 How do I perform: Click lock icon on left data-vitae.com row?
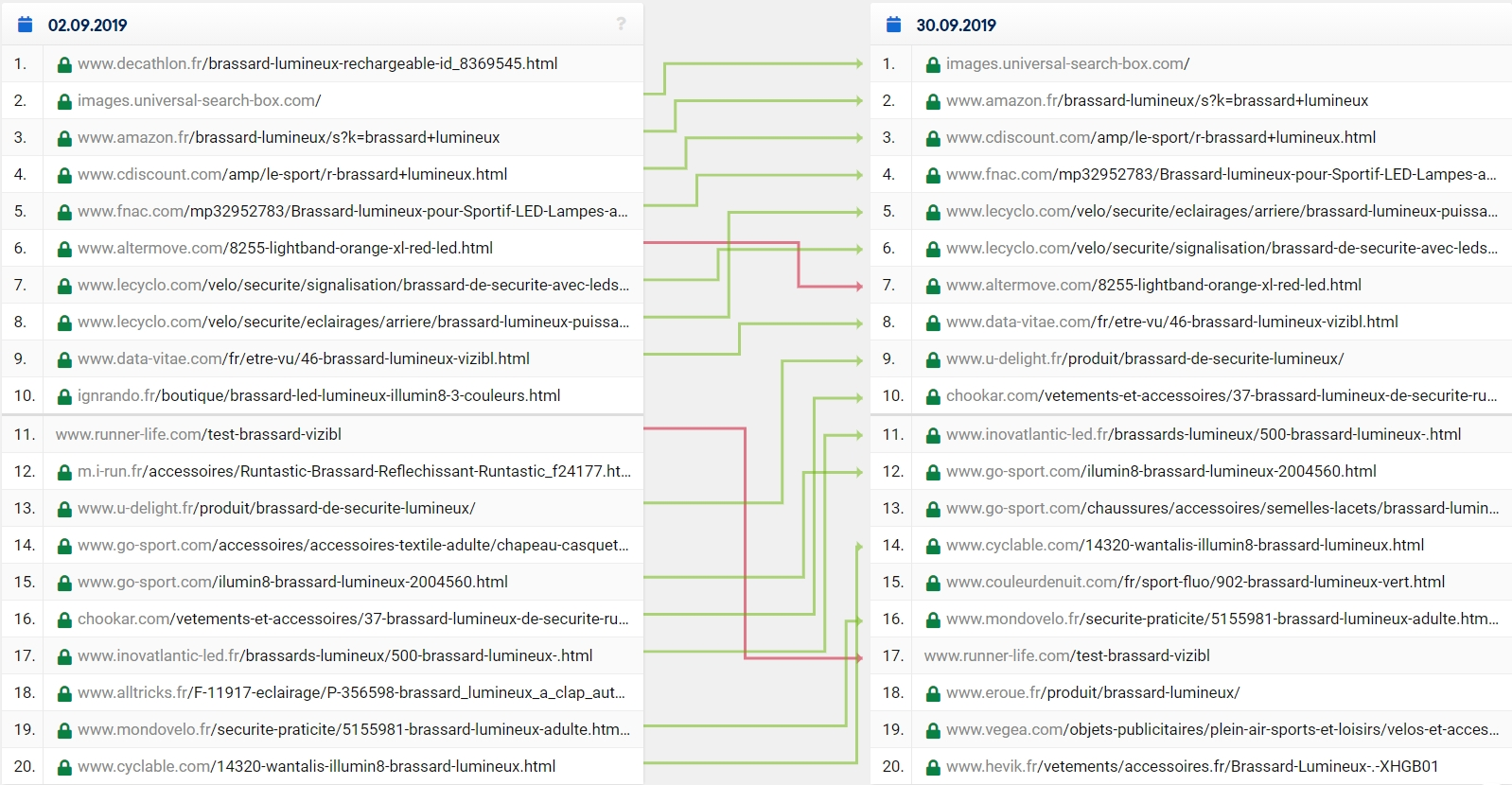64,359
